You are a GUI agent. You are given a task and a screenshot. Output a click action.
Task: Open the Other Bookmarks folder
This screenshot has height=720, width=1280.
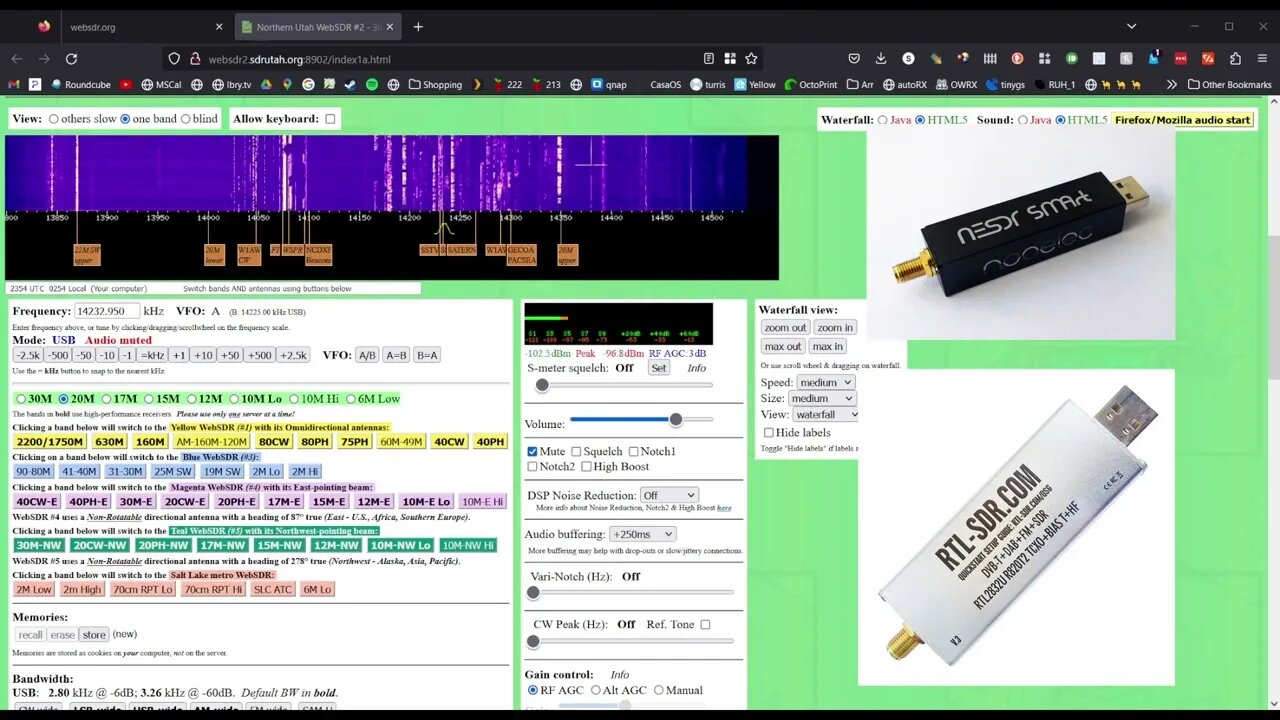[x=1229, y=85]
